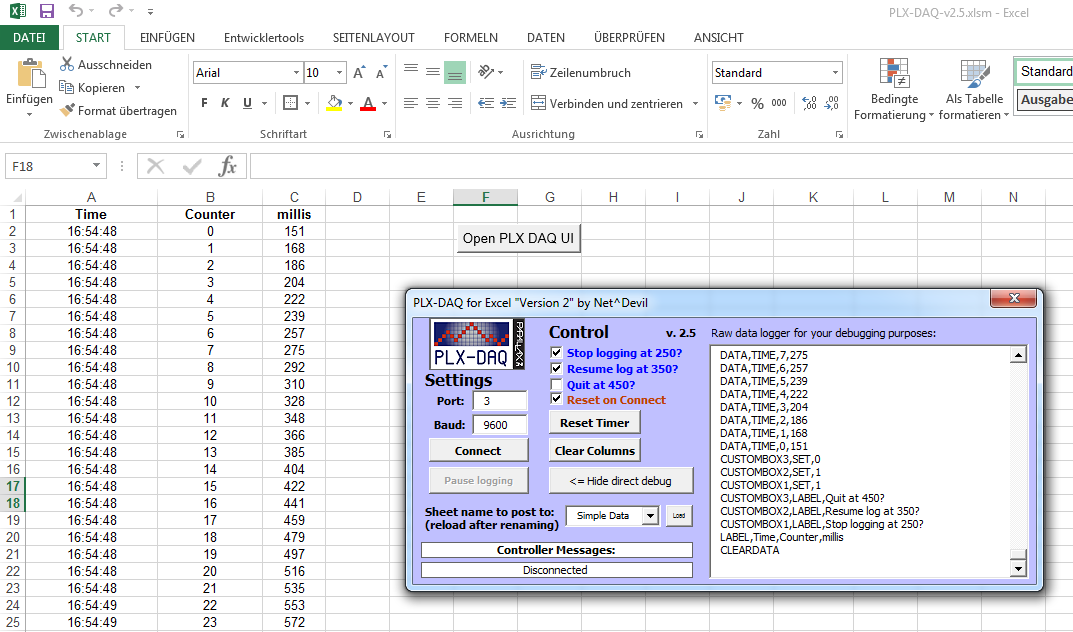Toggle the 'Stop logging at 250?' checkbox
Screen dimensions: 1073x632
click(556, 353)
